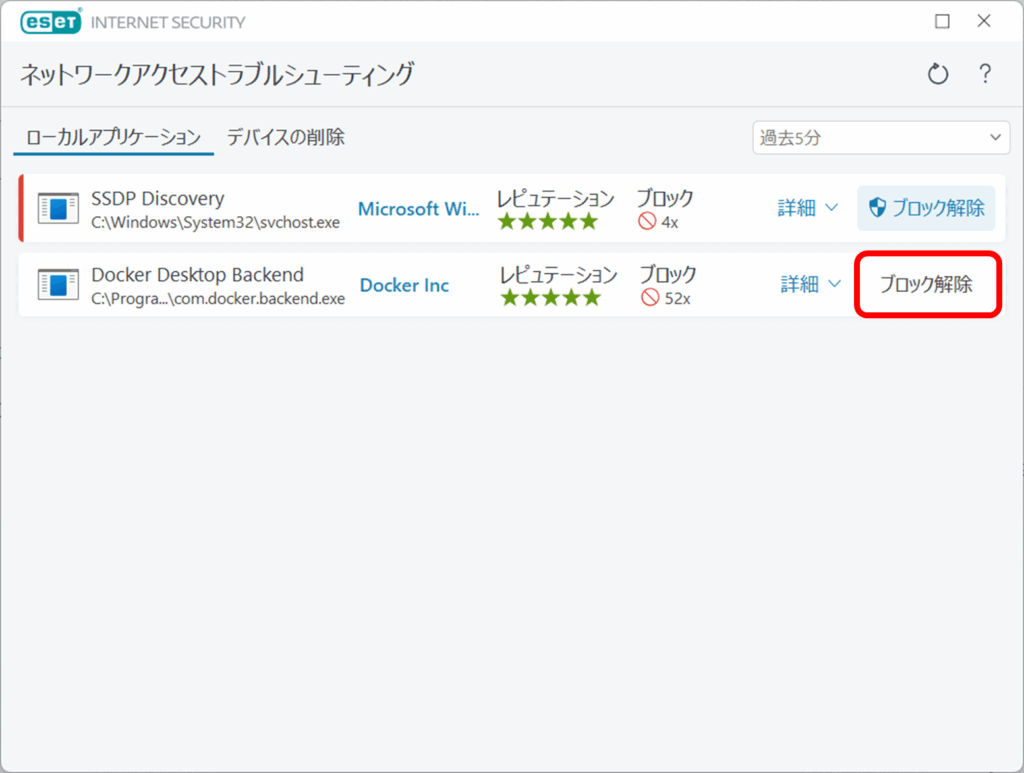Switch to the ローカルアプリケーション tab

114,137
